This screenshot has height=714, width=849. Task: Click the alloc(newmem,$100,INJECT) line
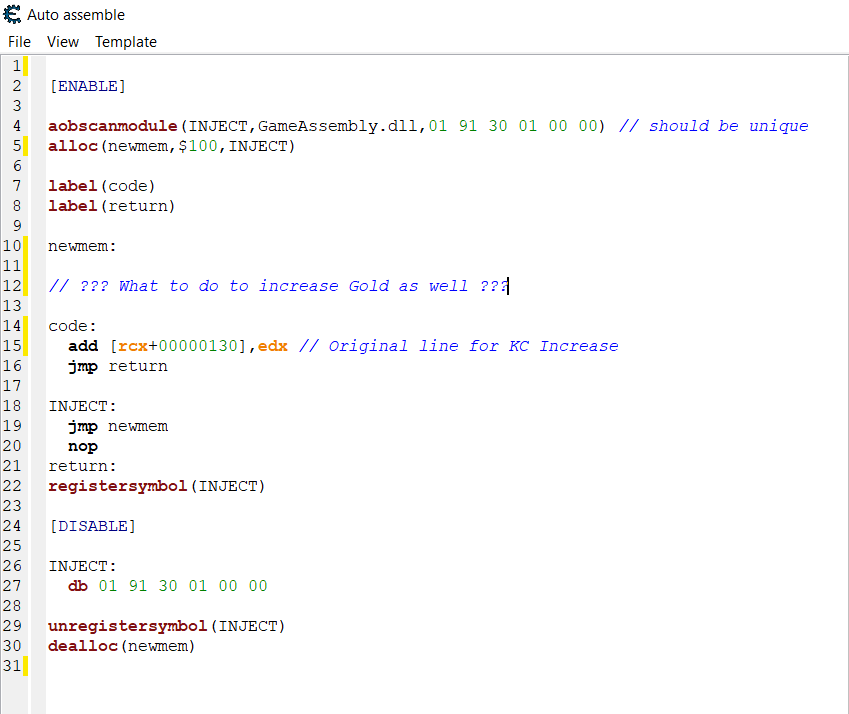coord(172,146)
